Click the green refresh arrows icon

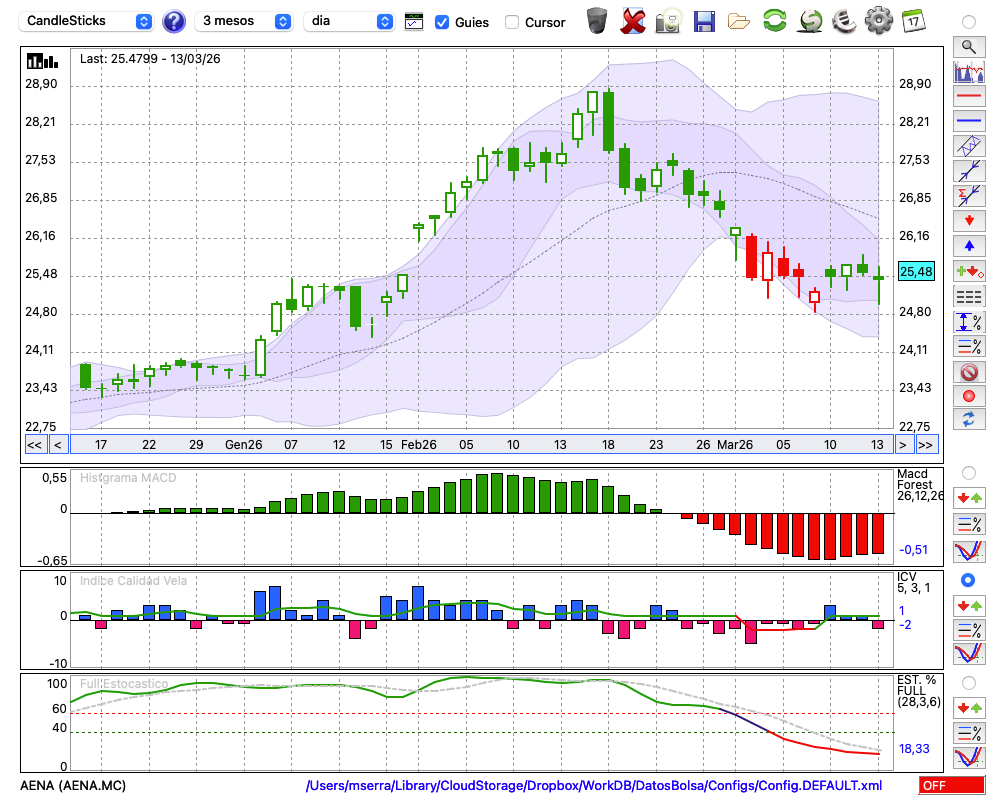pos(774,21)
